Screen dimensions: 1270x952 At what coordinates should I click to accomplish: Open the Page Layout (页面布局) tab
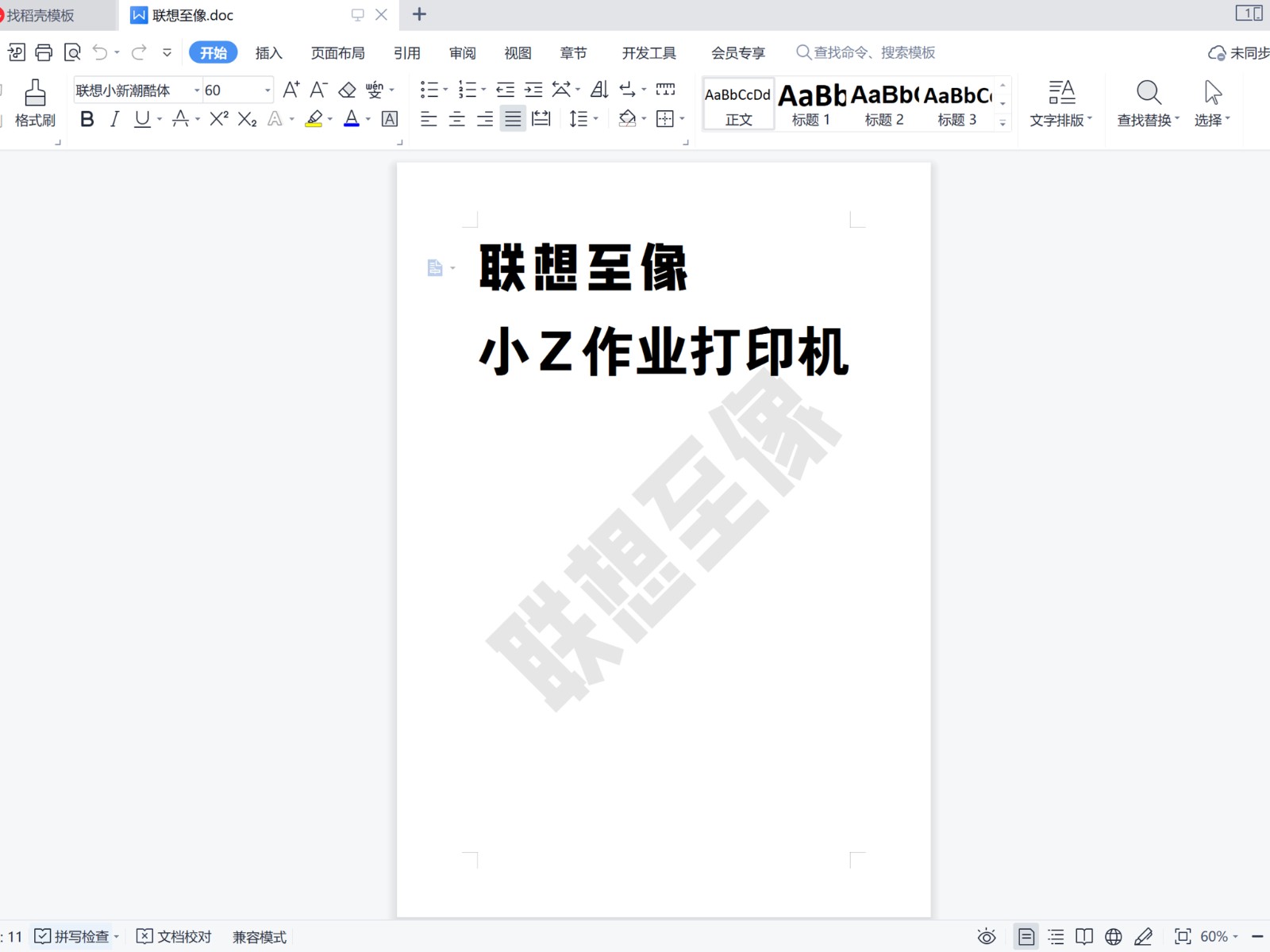point(337,53)
